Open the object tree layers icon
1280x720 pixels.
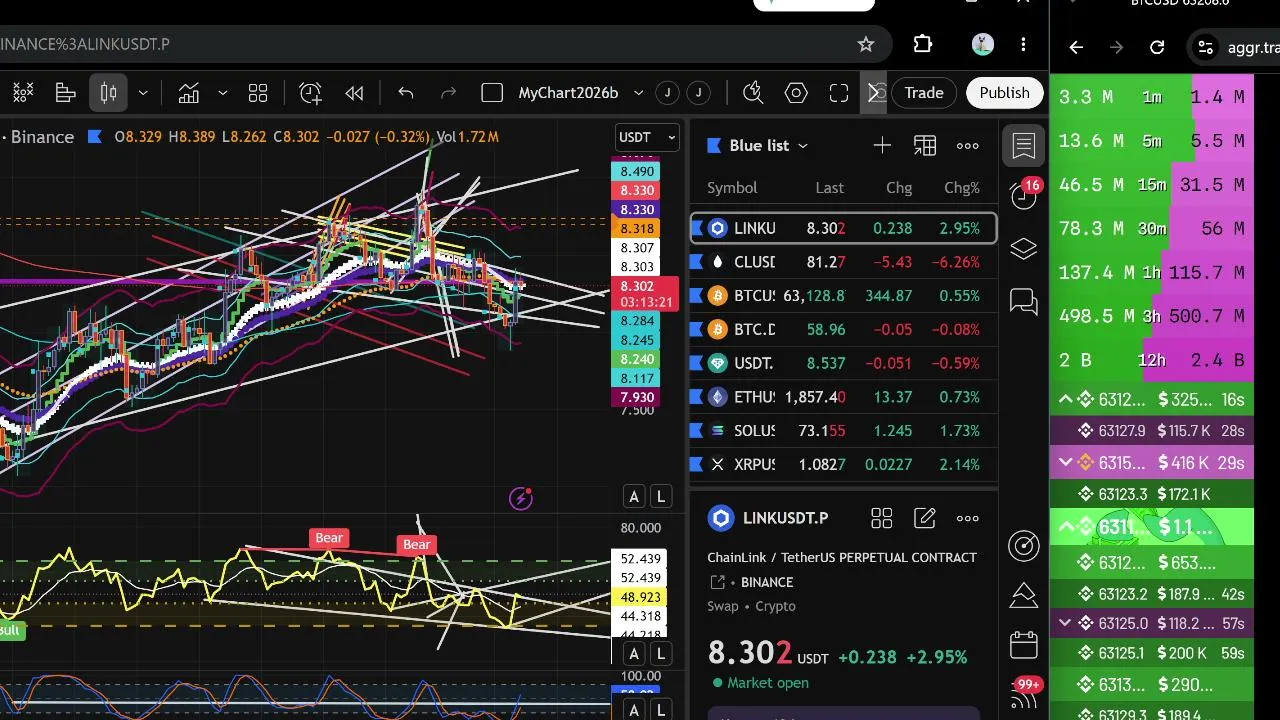coord(1024,249)
